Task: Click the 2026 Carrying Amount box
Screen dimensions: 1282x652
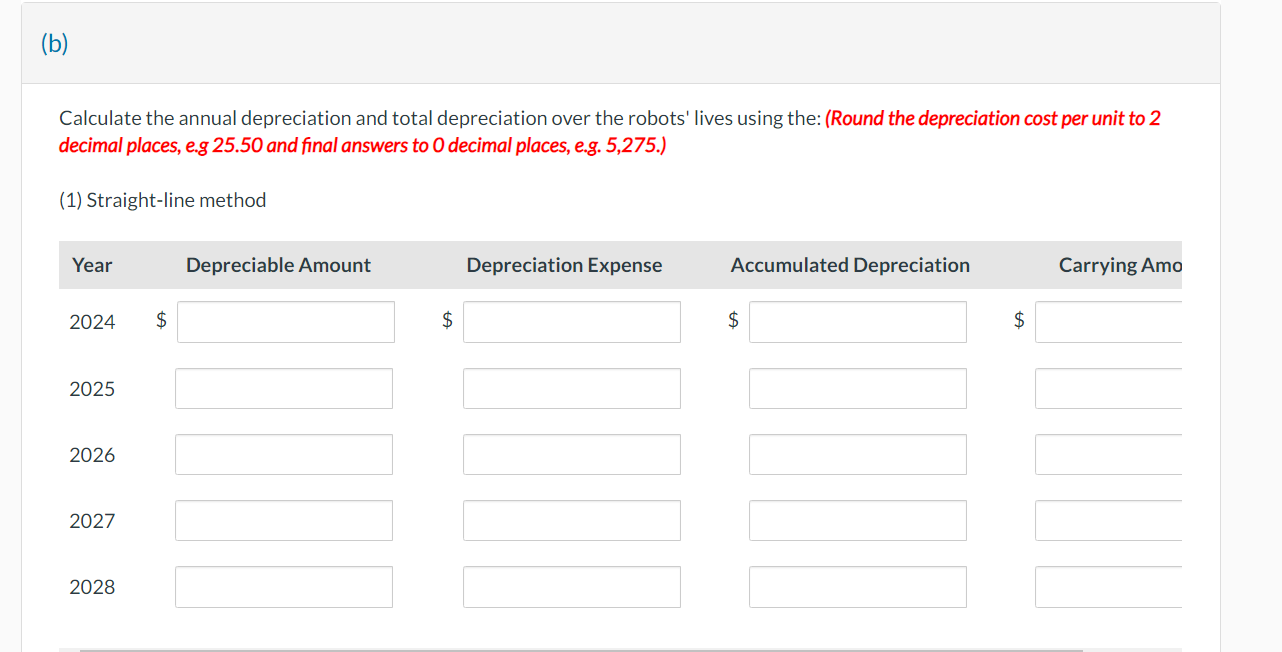Action: point(1108,454)
